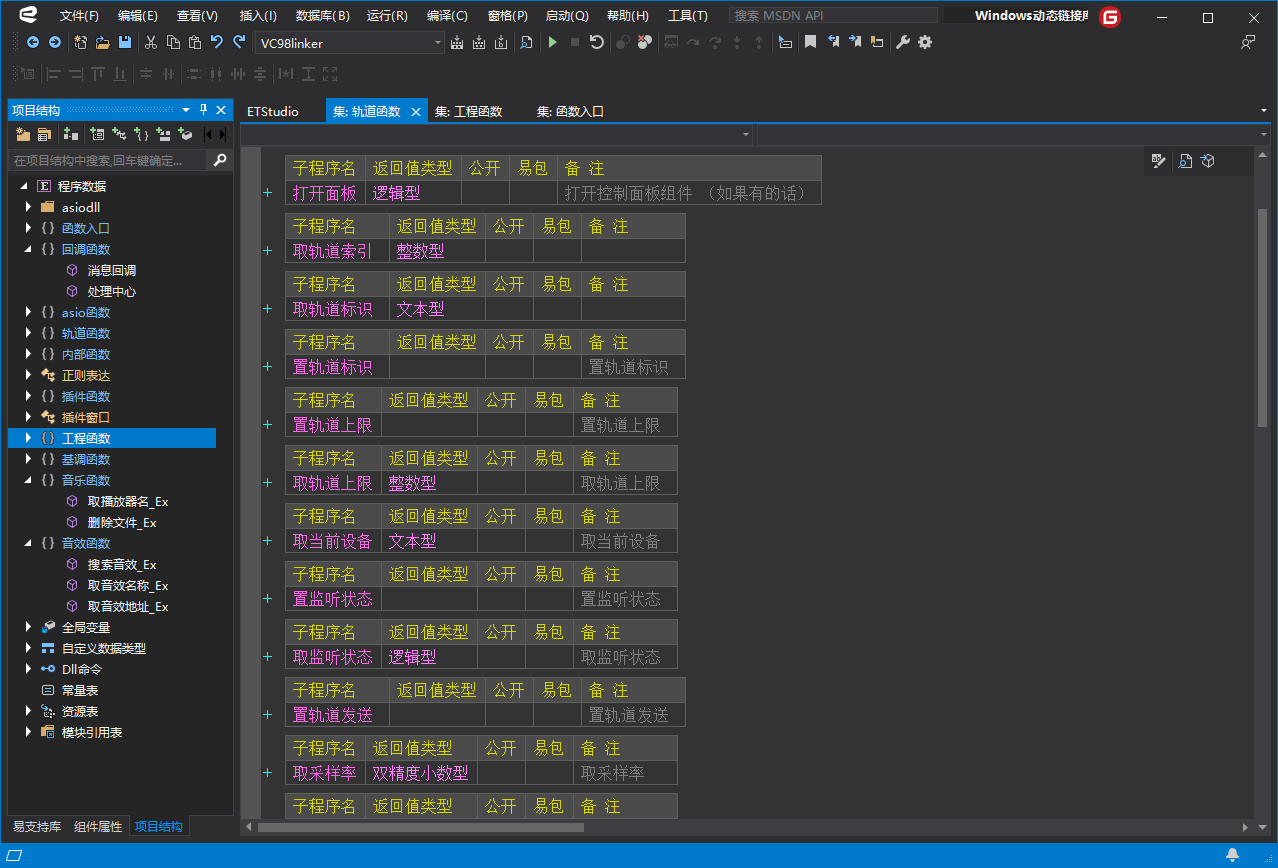Save using the floppy disk icon

click(x=125, y=42)
